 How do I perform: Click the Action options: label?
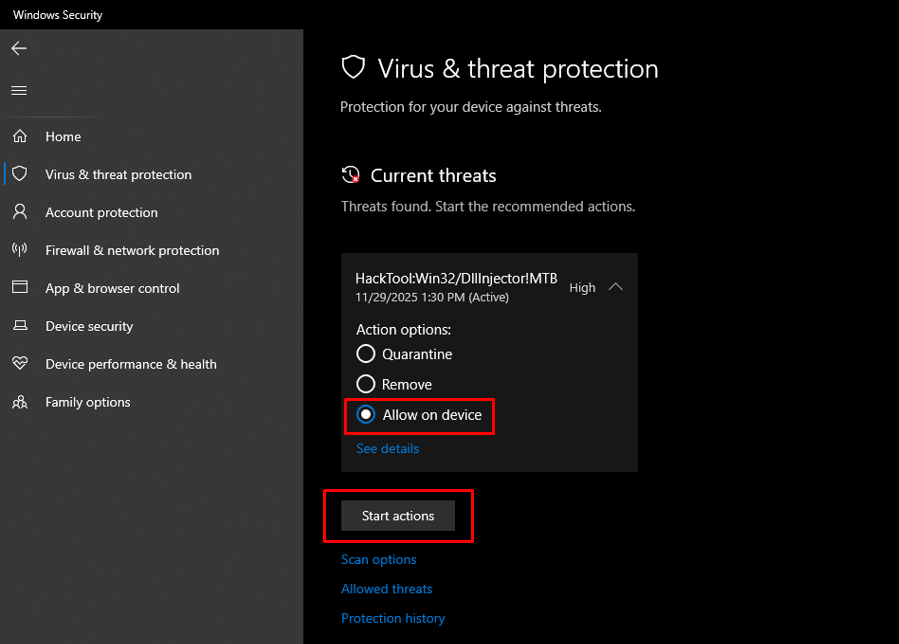[404, 330]
